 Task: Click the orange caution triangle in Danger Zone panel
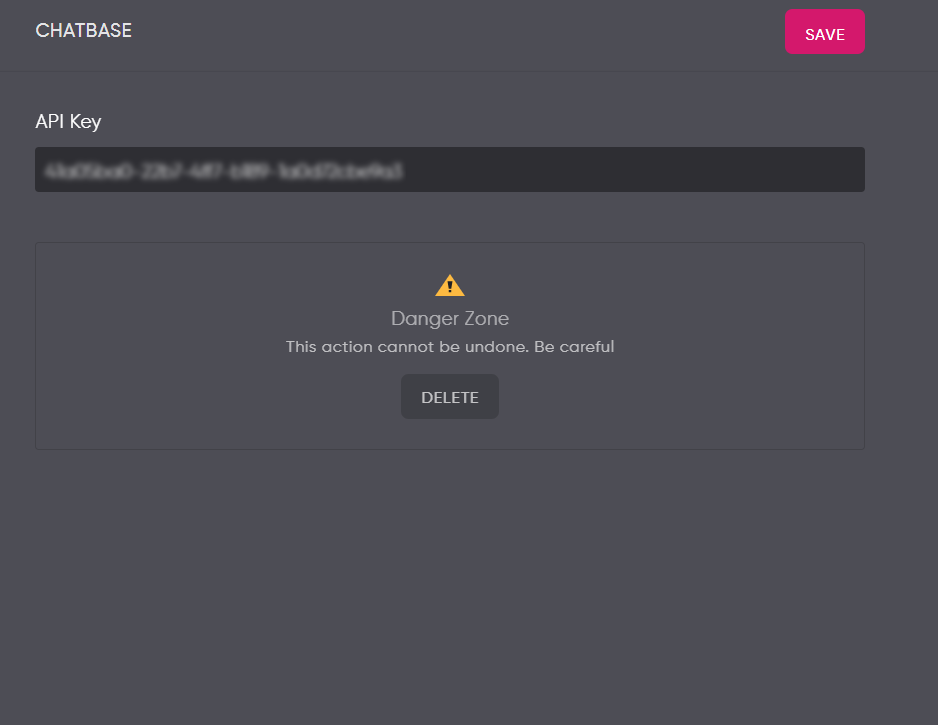coord(450,285)
